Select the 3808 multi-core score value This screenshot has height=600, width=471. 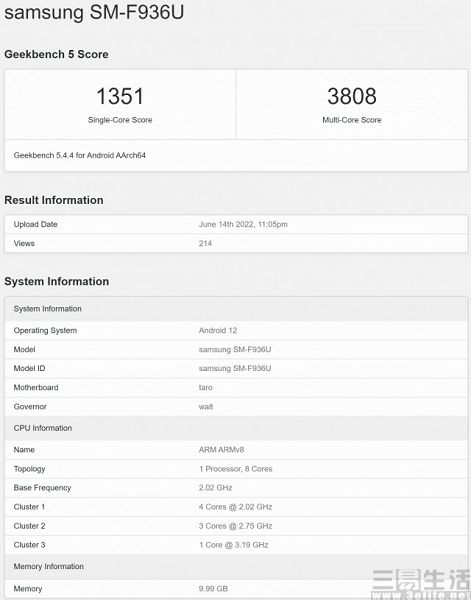pos(352,96)
